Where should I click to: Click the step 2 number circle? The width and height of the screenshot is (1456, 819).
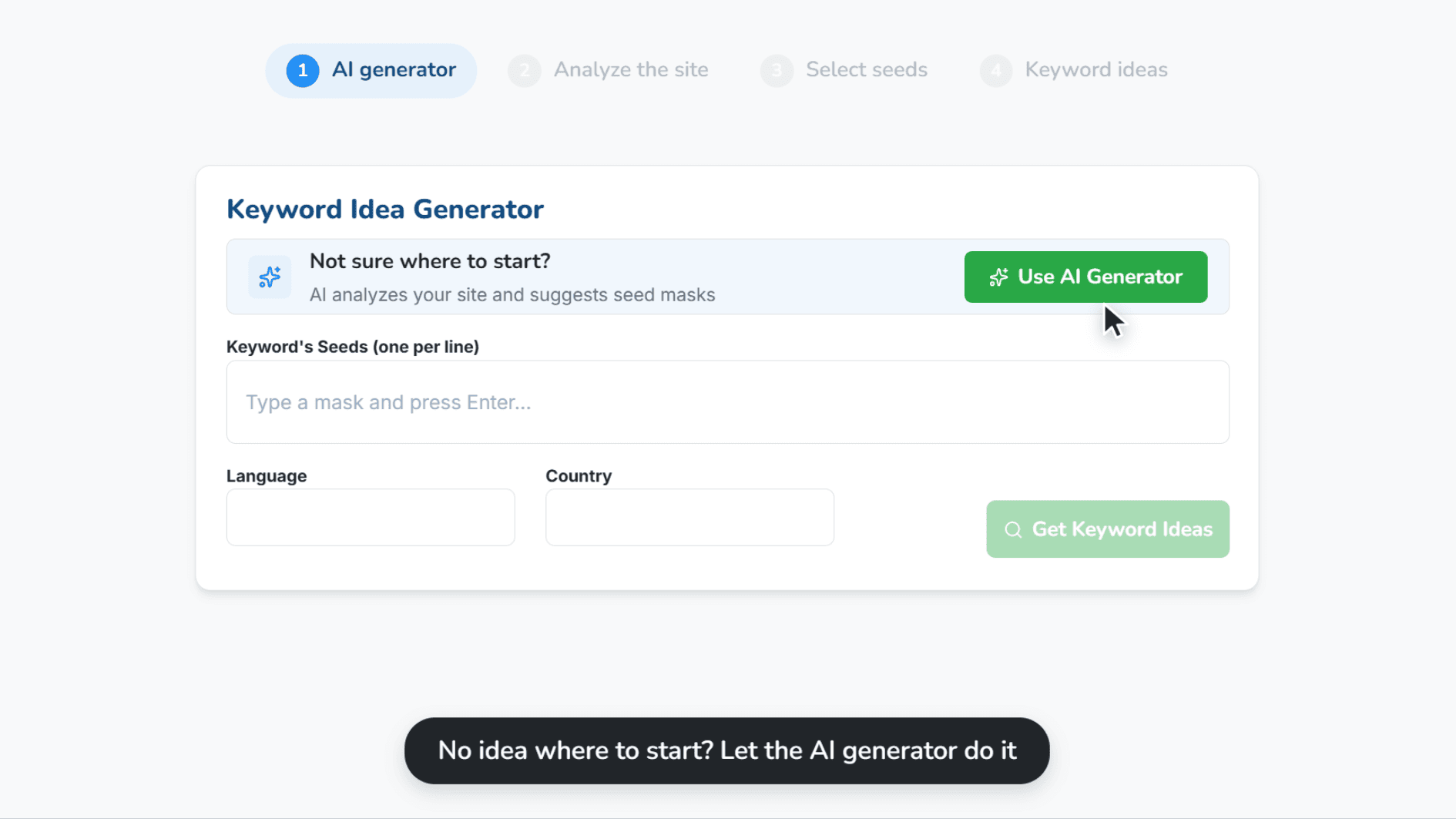(x=525, y=71)
